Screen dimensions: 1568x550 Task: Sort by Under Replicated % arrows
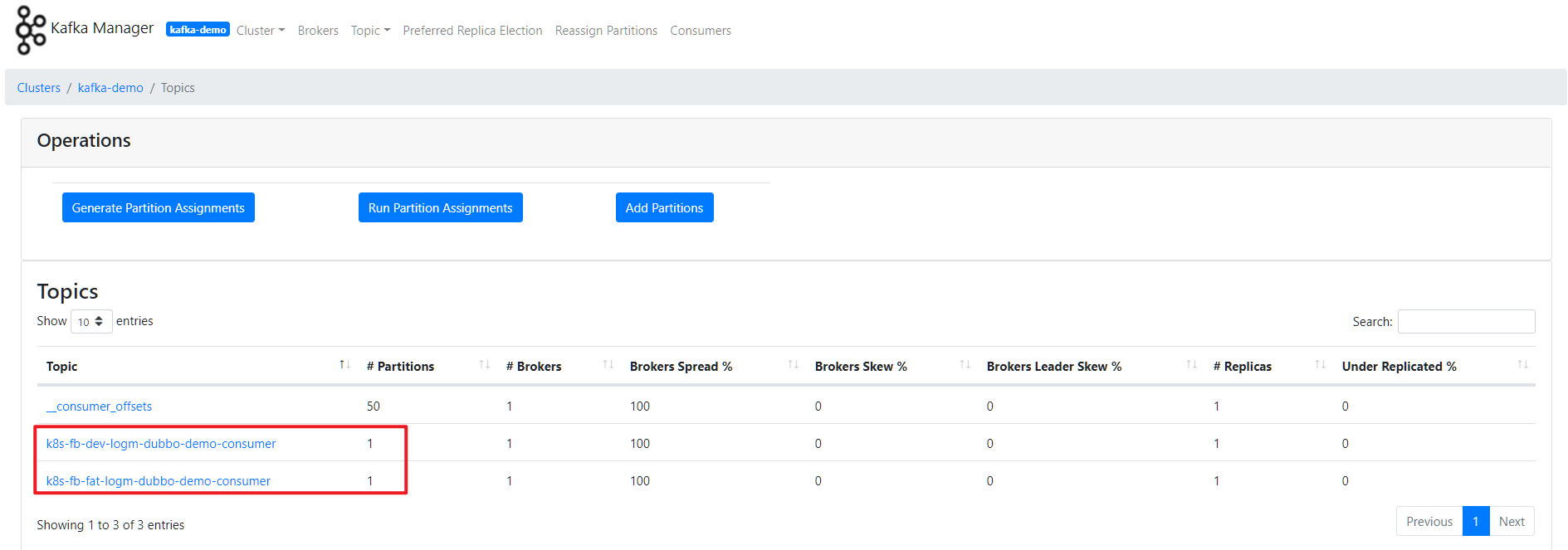pyautogui.click(x=1523, y=365)
